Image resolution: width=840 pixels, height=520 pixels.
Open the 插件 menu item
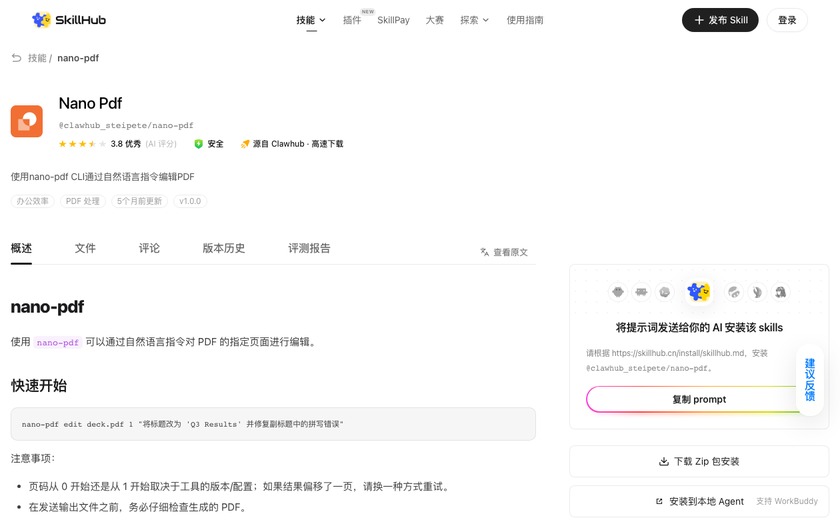352,20
